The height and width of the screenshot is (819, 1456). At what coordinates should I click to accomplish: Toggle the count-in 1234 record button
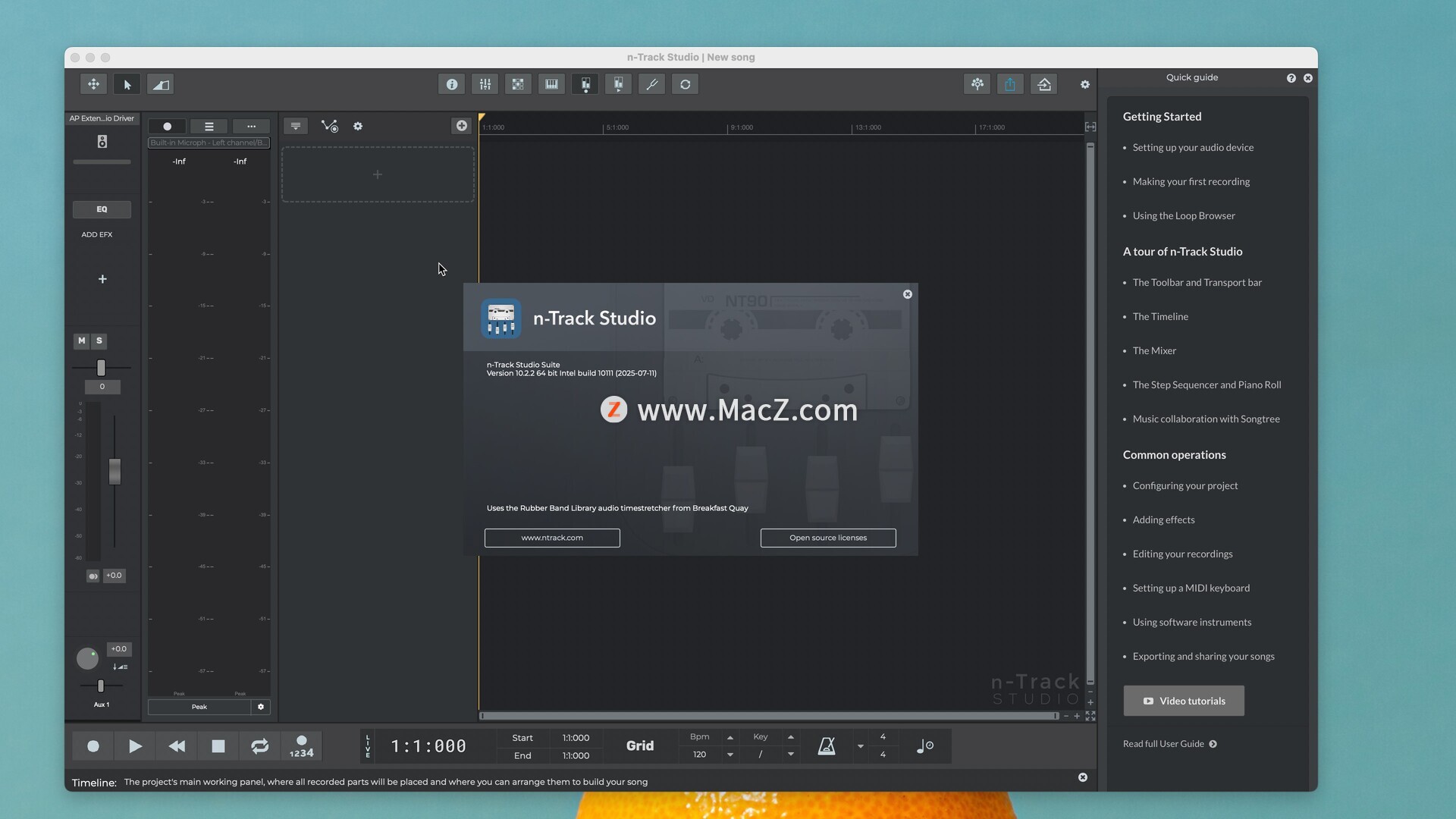tap(301, 746)
